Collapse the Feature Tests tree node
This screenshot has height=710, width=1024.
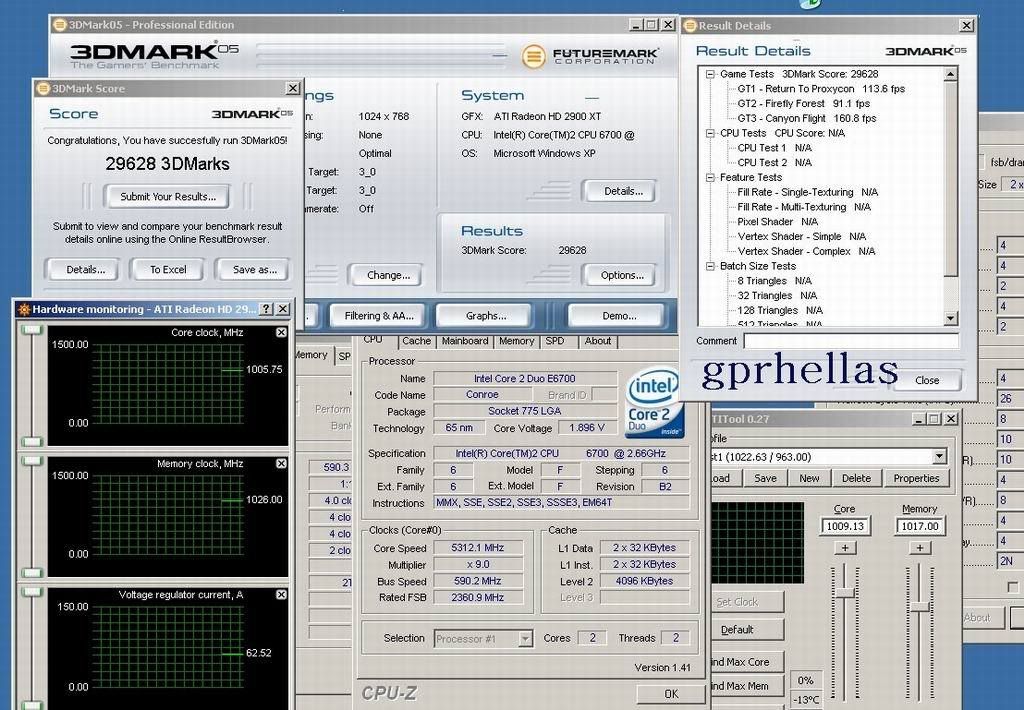tap(711, 178)
